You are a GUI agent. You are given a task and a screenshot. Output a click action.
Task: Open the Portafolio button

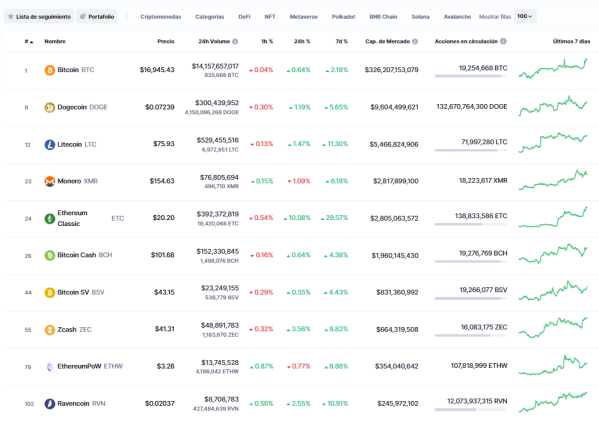coord(97,16)
